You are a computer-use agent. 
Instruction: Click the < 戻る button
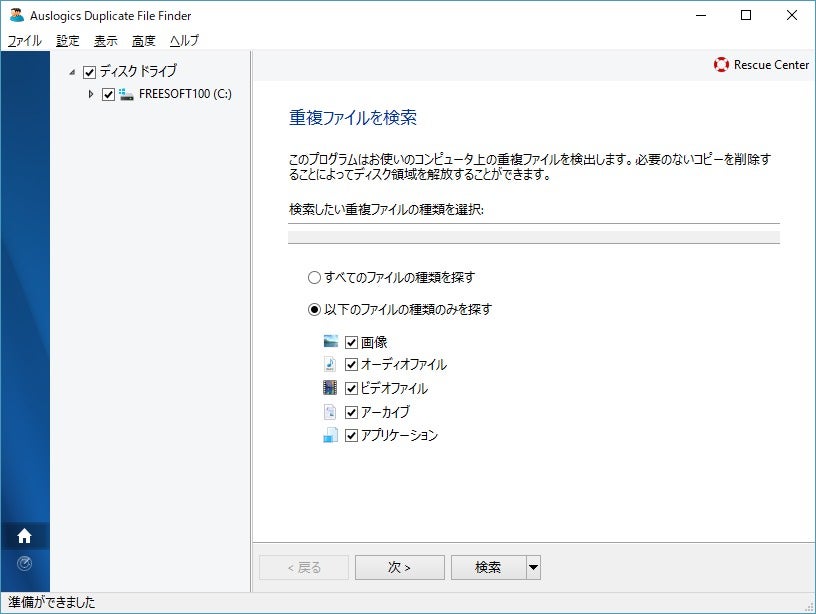304,567
